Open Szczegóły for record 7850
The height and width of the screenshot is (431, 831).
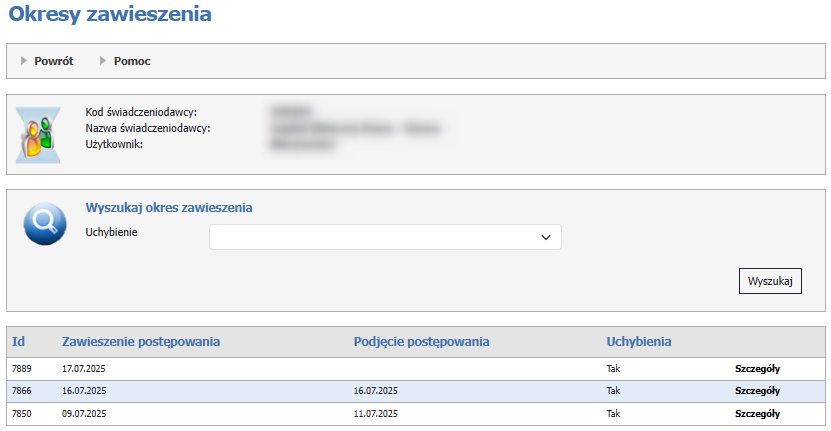[757, 414]
